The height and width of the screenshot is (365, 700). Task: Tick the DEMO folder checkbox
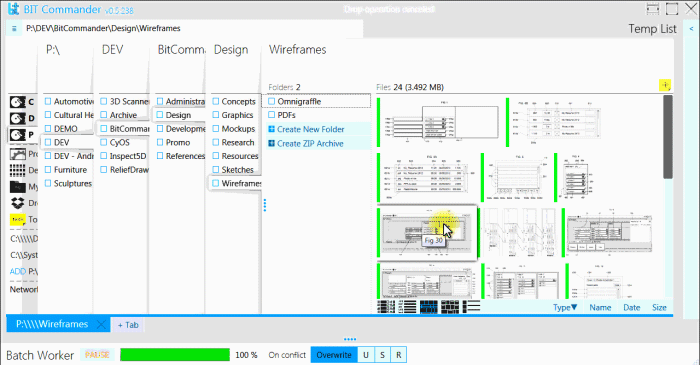coord(48,129)
